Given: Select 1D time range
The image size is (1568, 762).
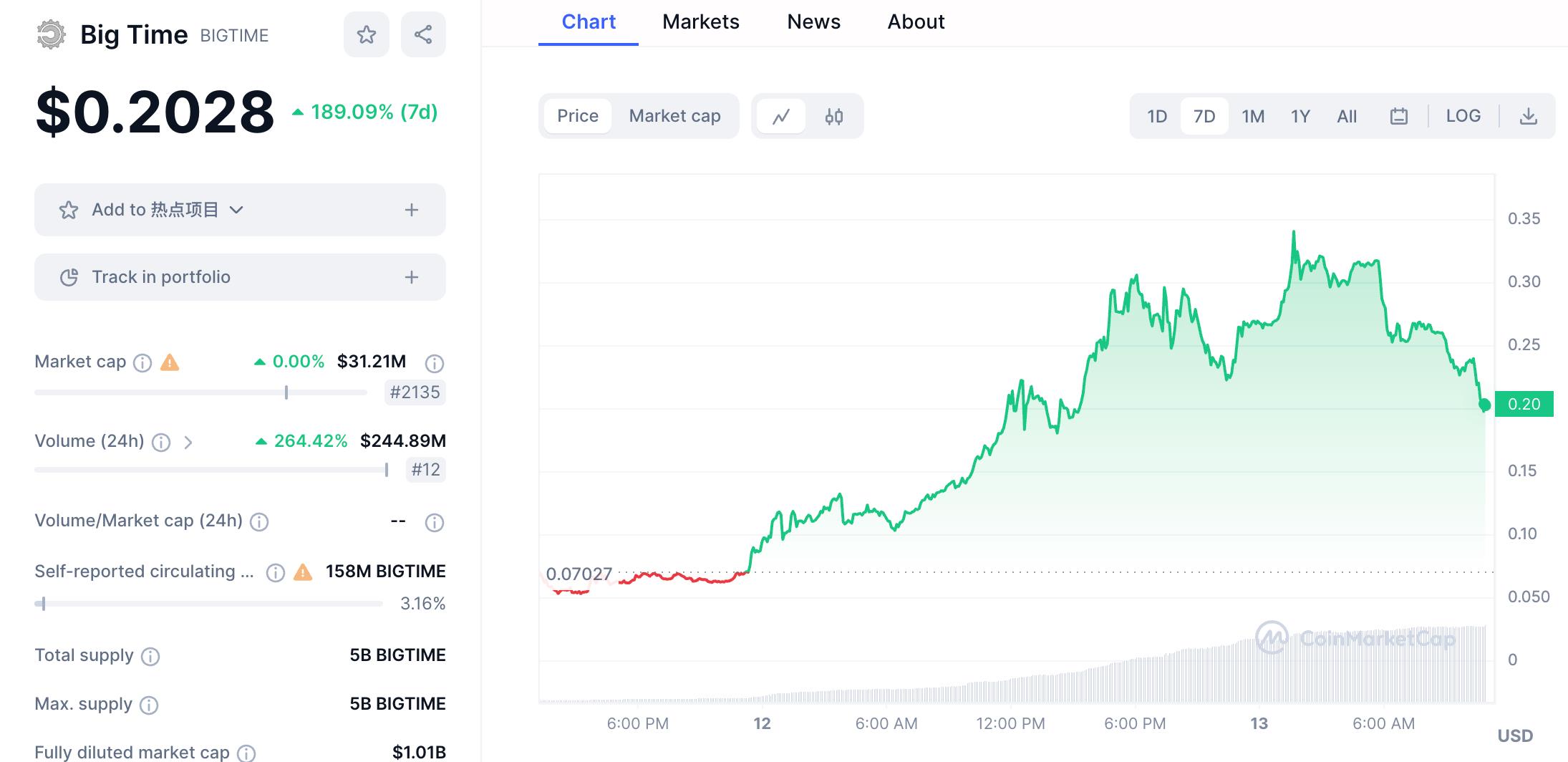Looking at the screenshot, I should point(1156,116).
